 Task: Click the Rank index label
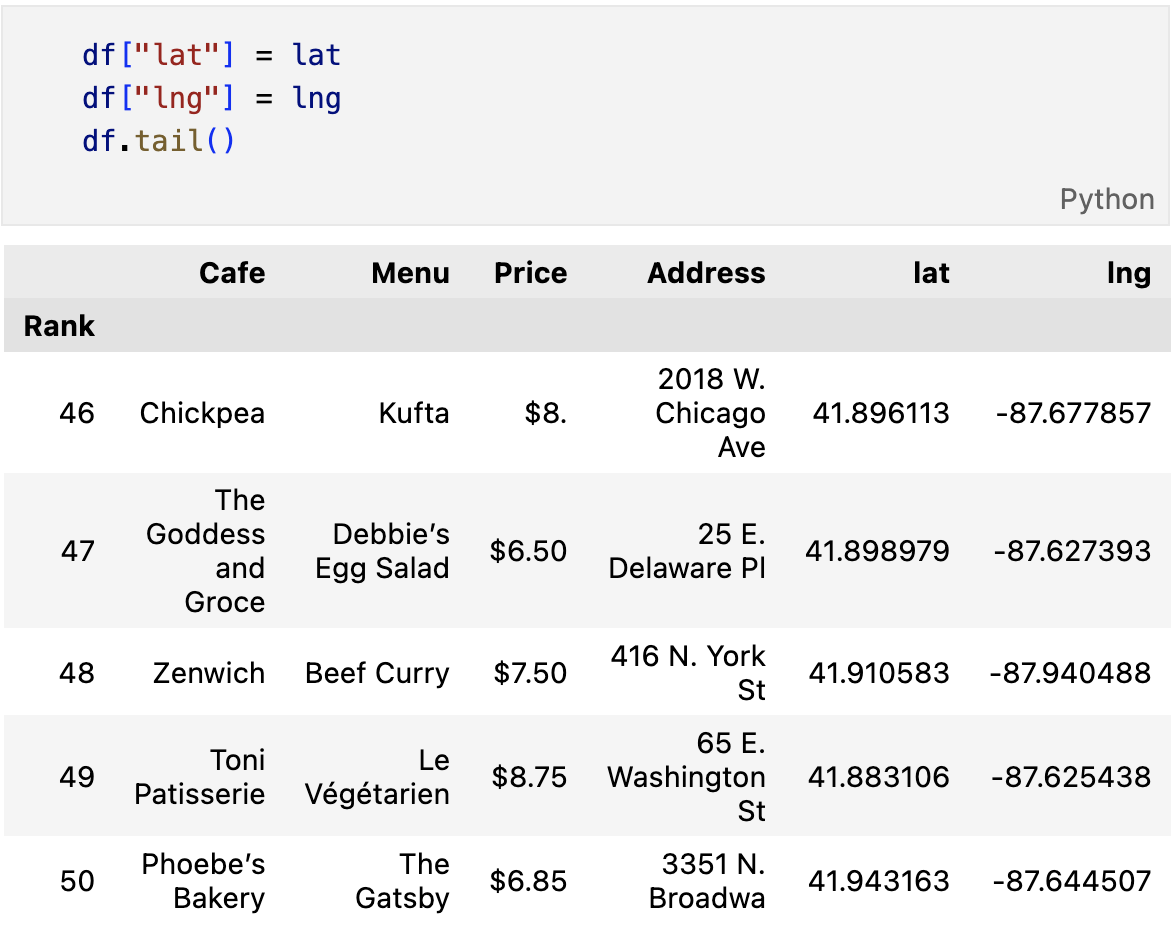click(59, 326)
